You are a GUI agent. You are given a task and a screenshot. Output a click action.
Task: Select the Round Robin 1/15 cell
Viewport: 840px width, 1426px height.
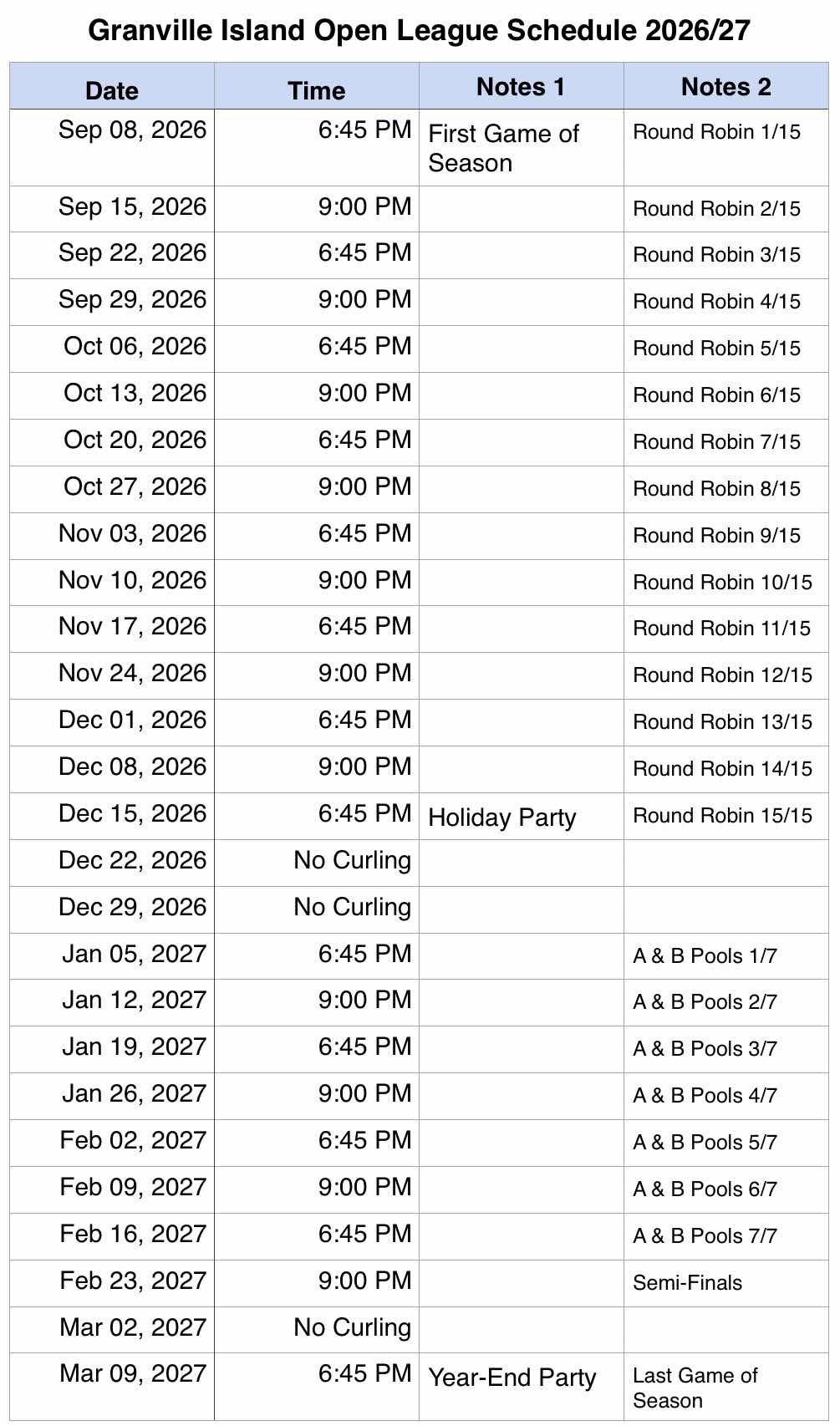[x=726, y=148]
